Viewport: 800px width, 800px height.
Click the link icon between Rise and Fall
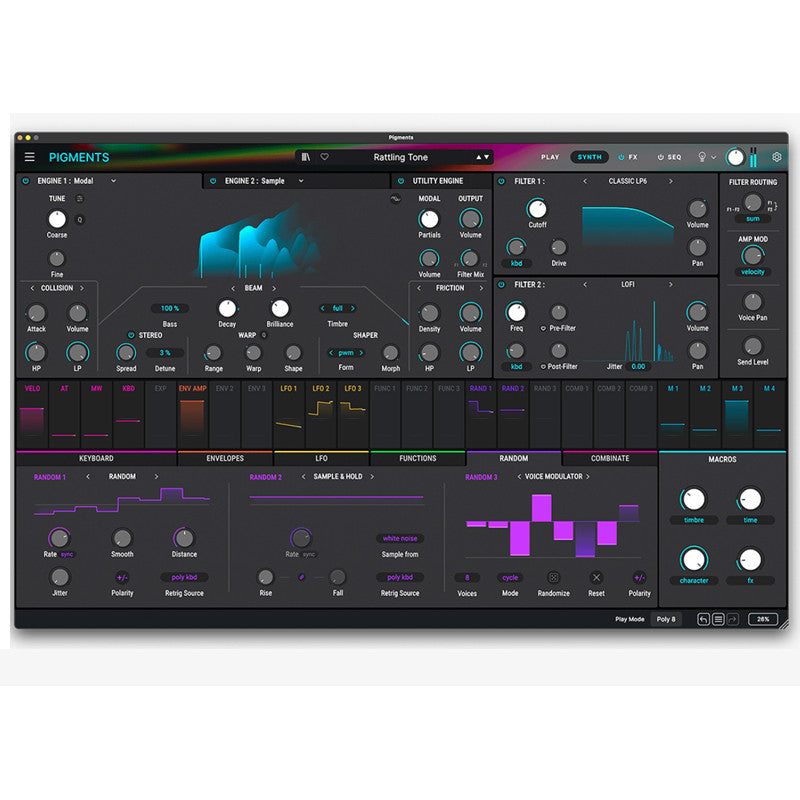(x=302, y=577)
